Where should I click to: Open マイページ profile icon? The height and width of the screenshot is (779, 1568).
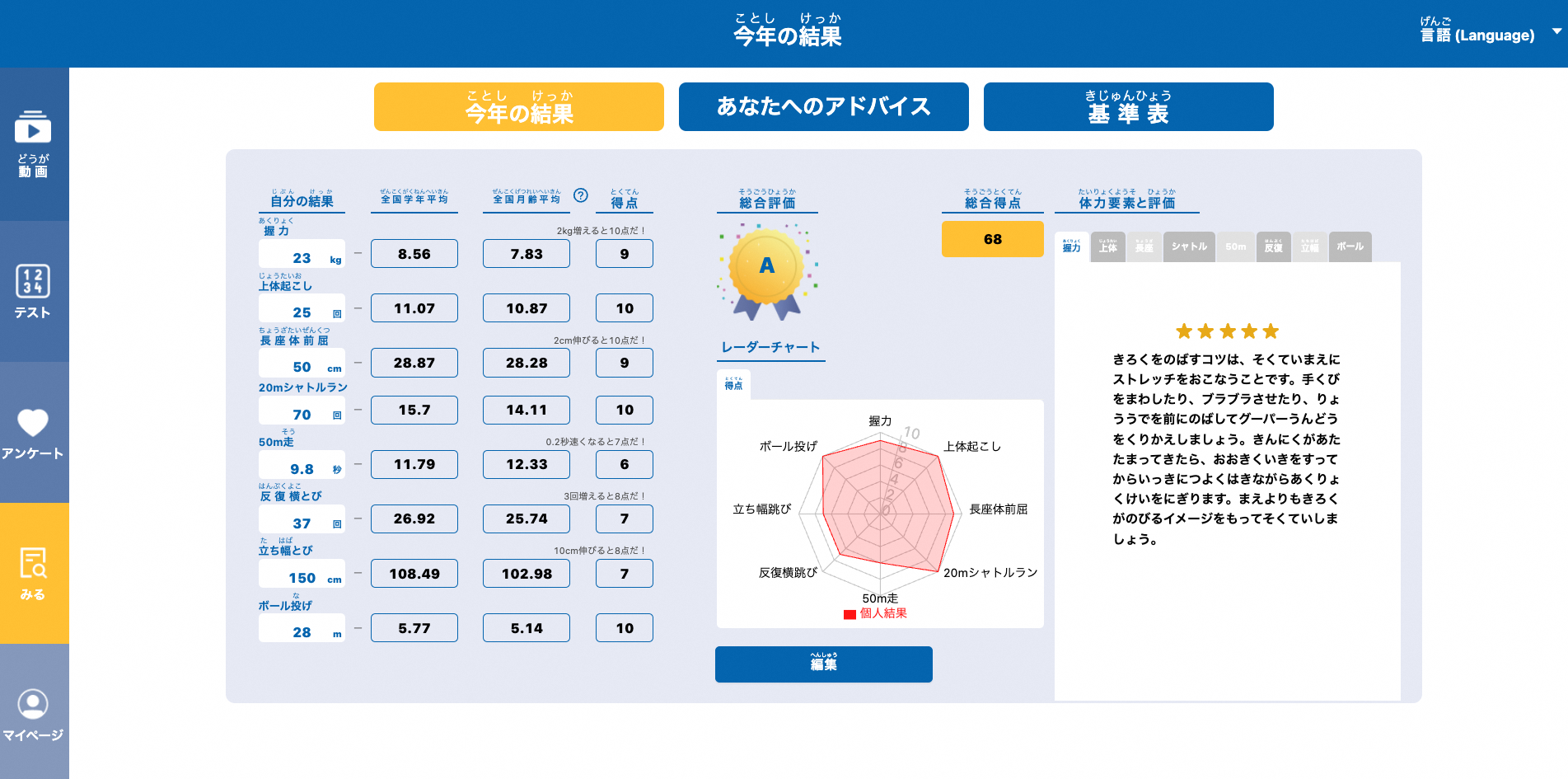33,714
